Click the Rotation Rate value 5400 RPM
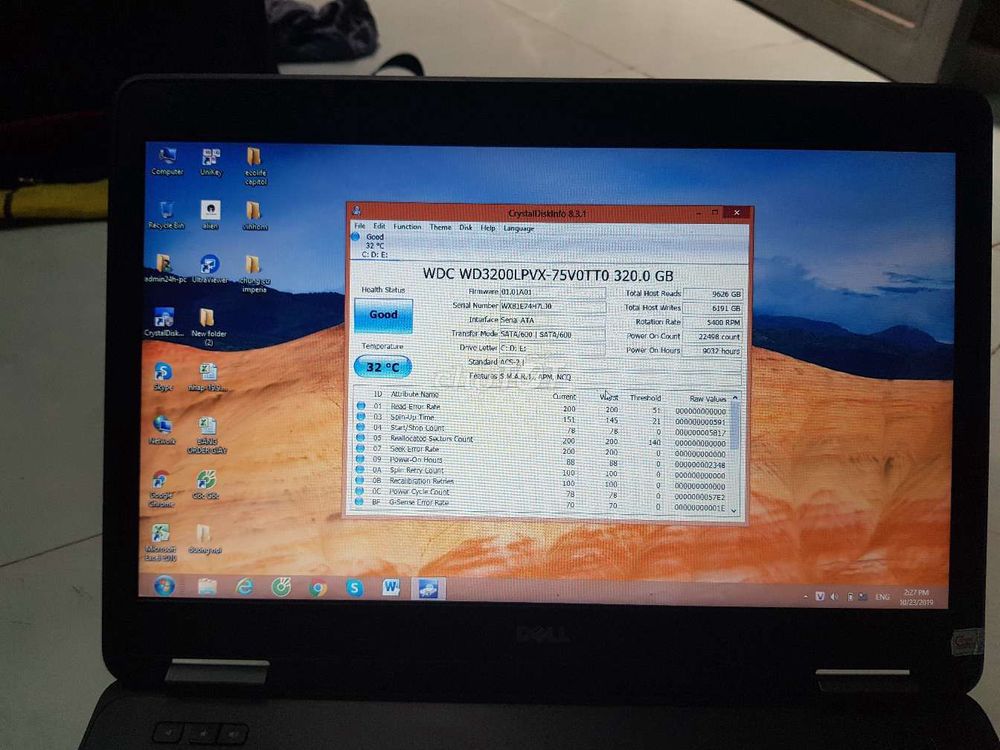The image size is (1000, 750). pos(713,323)
